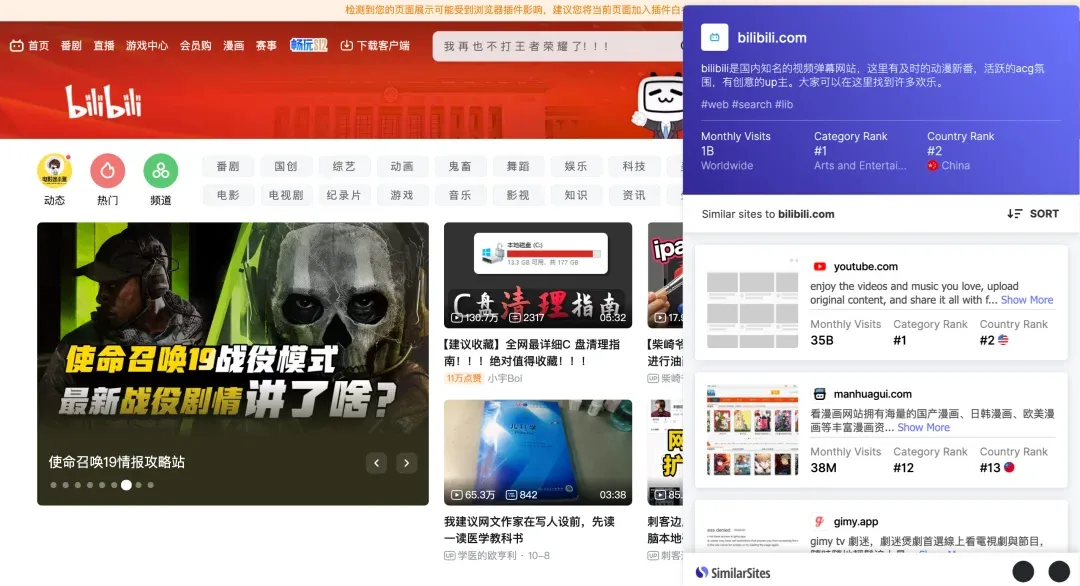The image size is (1080, 586).
Task: Select the 鬼畜 category tag
Action: pos(459,167)
